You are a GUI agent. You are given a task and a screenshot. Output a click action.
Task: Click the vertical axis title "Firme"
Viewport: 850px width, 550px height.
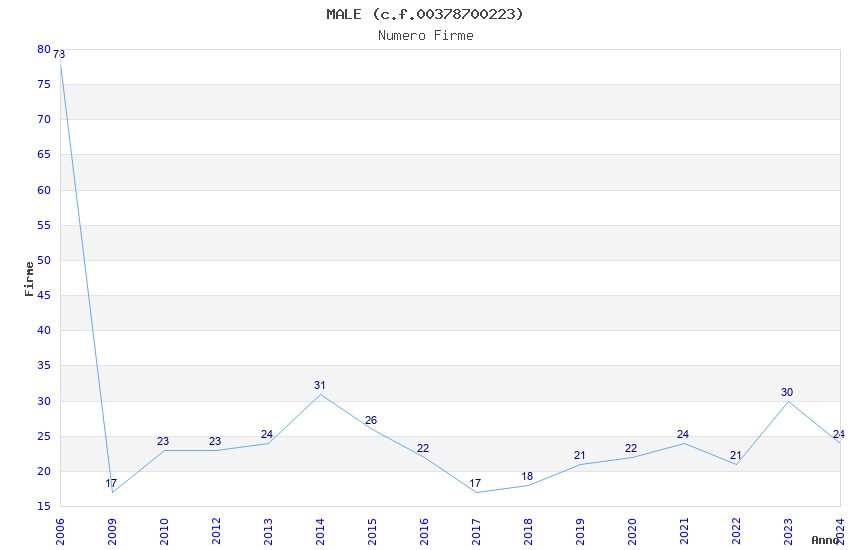29,279
